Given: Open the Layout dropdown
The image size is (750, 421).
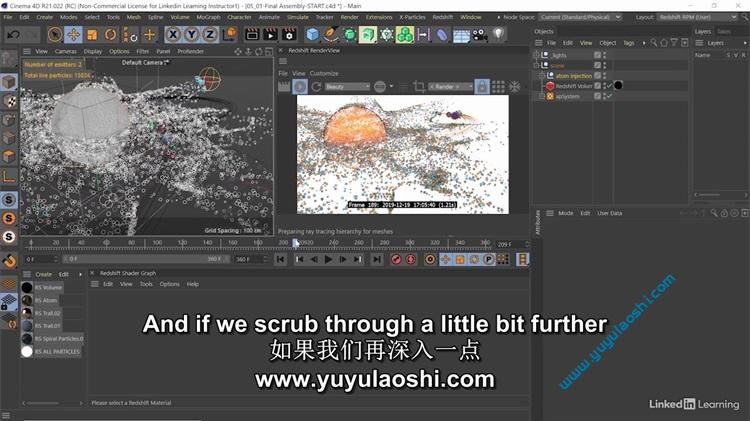Looking at the screenshot, I should [x=697, y=17].
